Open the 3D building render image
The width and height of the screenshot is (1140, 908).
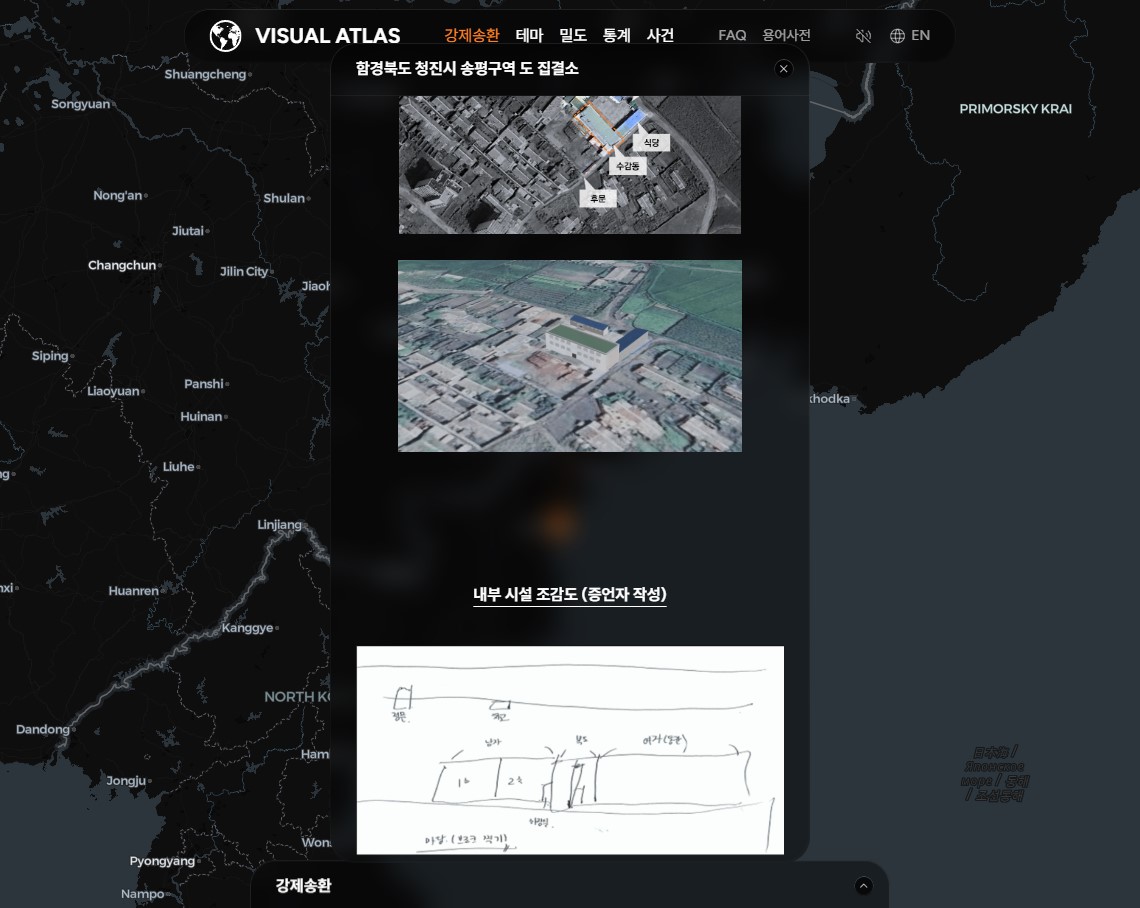point(570,355)
